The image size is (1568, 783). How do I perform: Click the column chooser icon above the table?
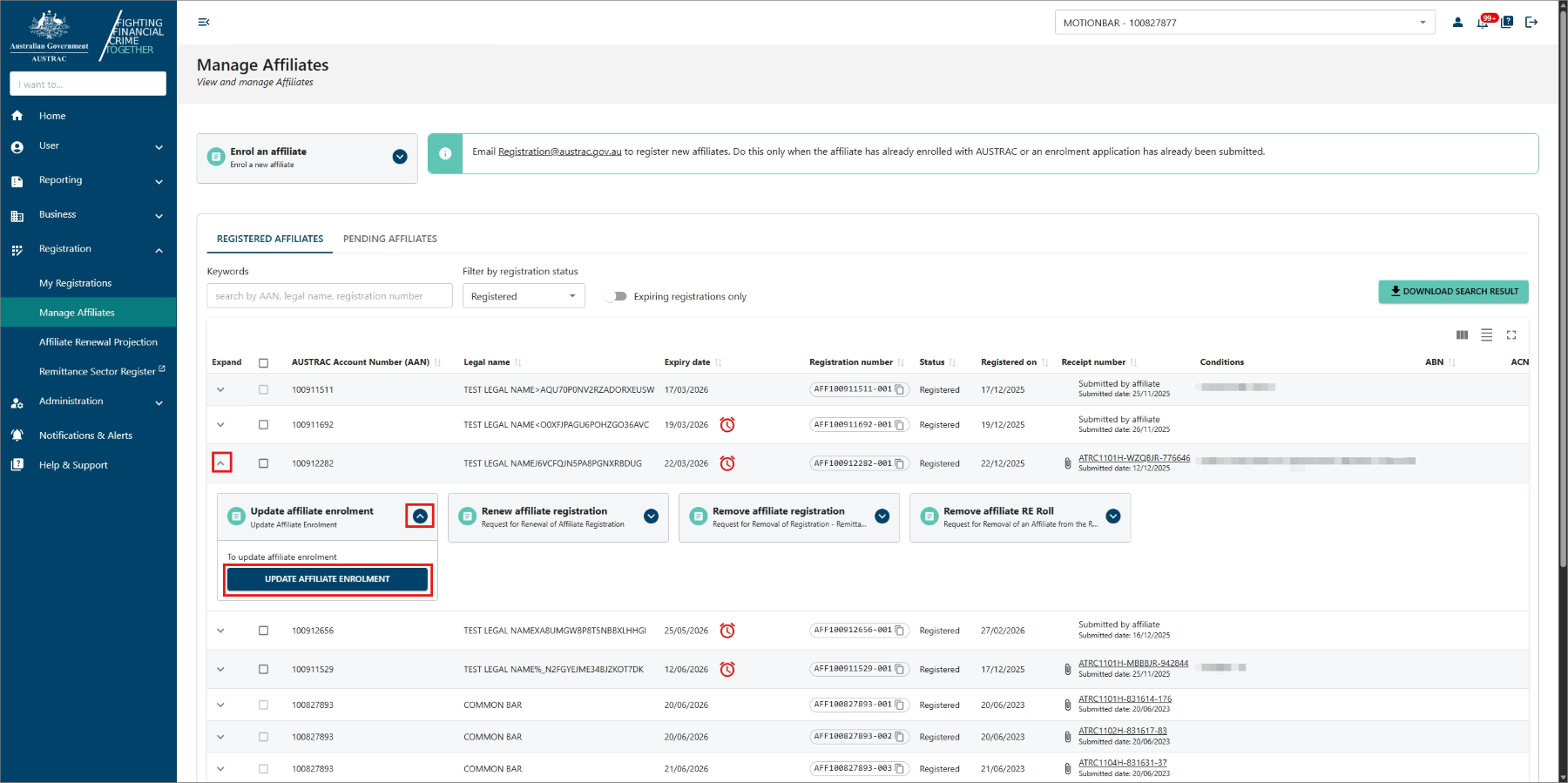coord(1462,335)
